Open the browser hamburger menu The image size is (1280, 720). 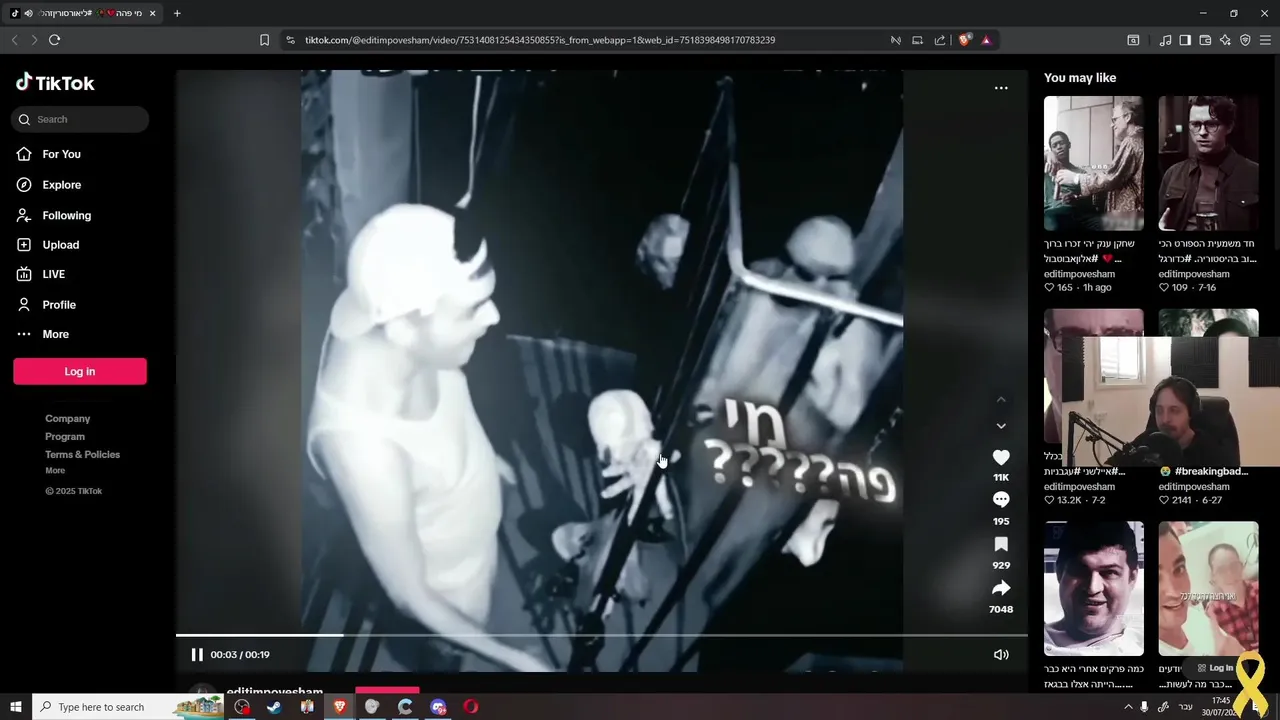coord(1266,40)
